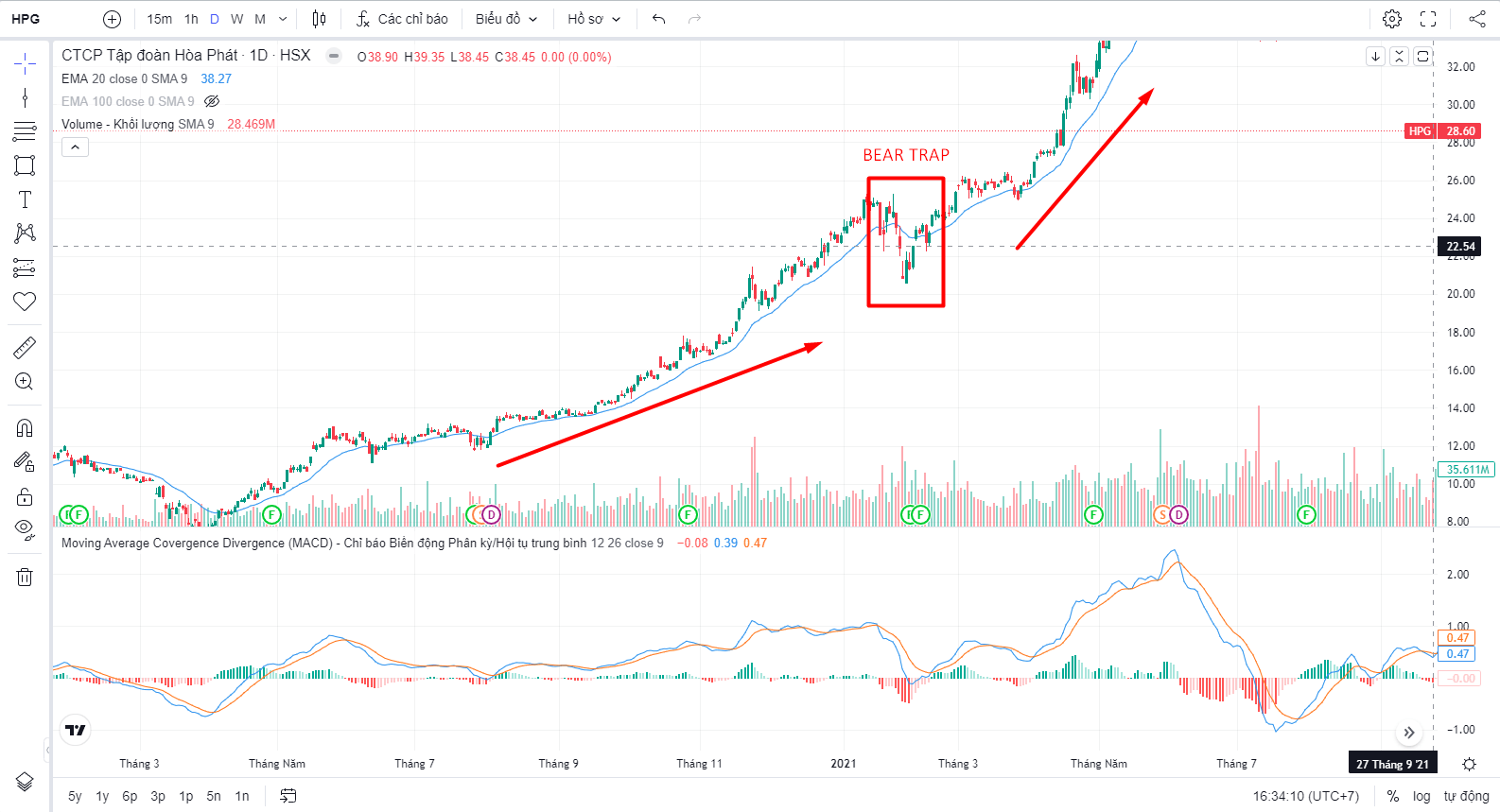The height and width of the screenshot is (812, 1500).
Task: Expand the timeframe list dropdown arrow
Action: 283,19
